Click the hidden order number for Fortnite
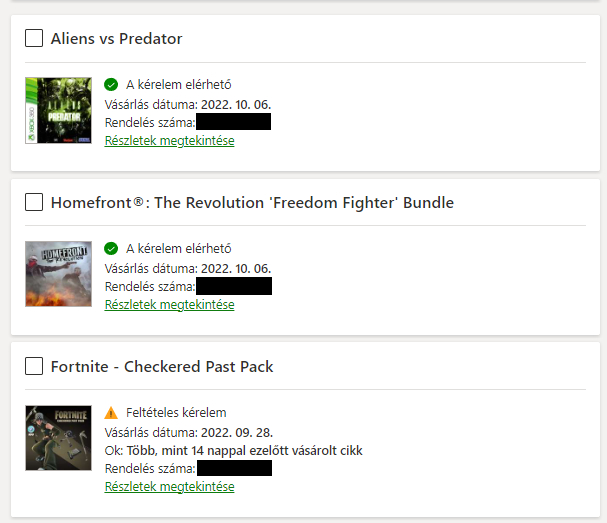Screen dimensions: 607x523 click(233, 469)
